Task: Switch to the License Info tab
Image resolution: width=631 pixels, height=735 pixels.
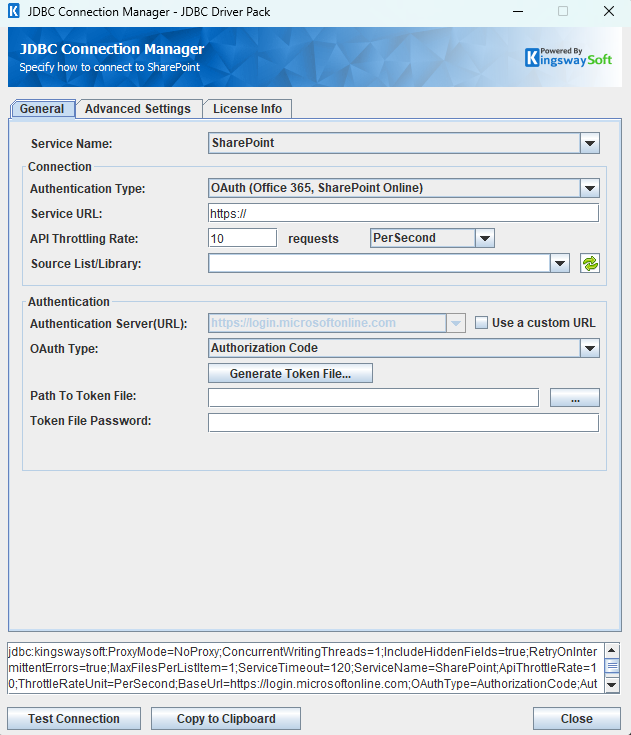Action: [248, 109]
